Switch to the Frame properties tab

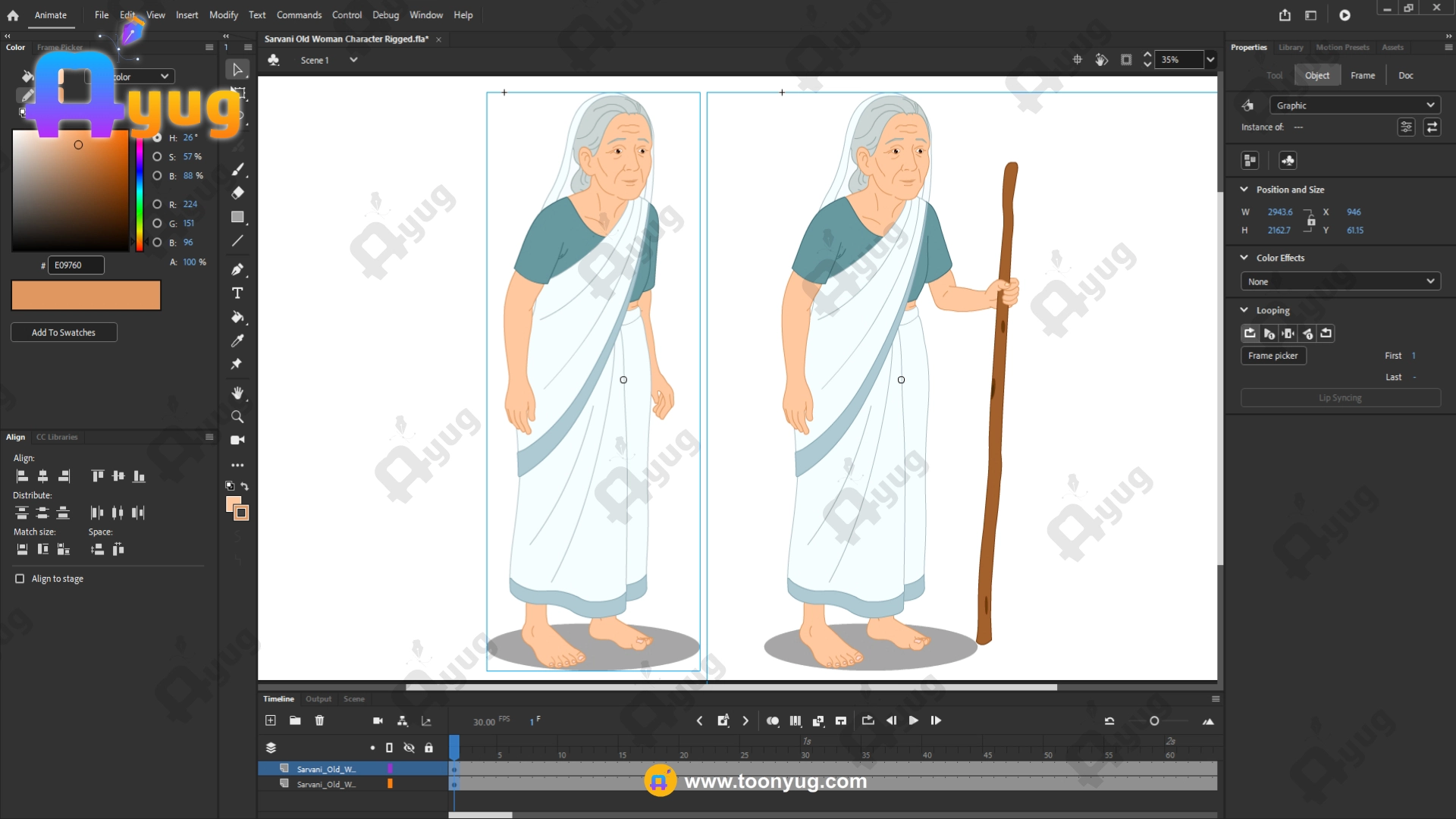coord(1362,75)
